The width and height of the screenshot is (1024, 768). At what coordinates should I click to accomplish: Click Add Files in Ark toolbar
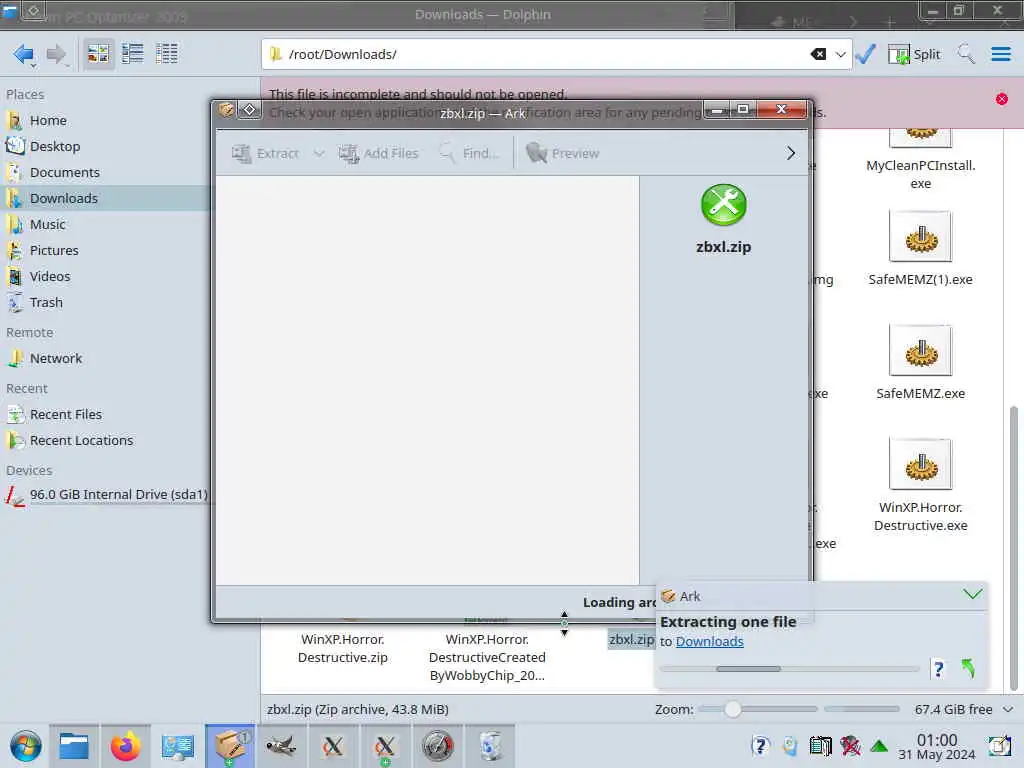(x=379, y=153)
